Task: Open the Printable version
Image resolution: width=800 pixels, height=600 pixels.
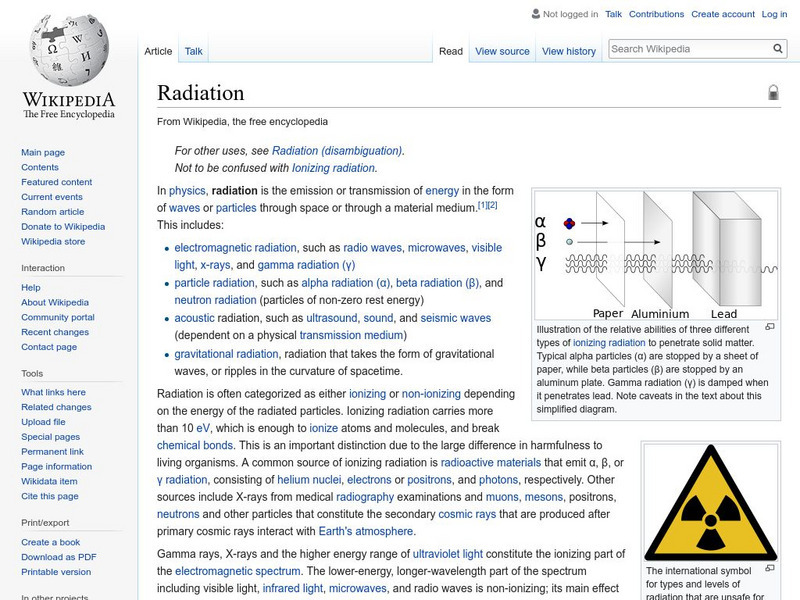Action: point(56,571)
